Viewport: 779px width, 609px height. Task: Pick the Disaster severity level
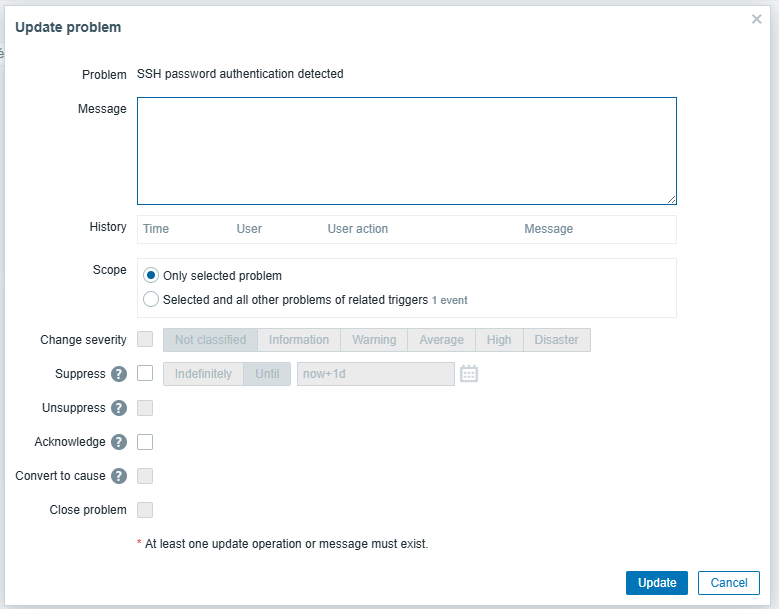point(556,340)
